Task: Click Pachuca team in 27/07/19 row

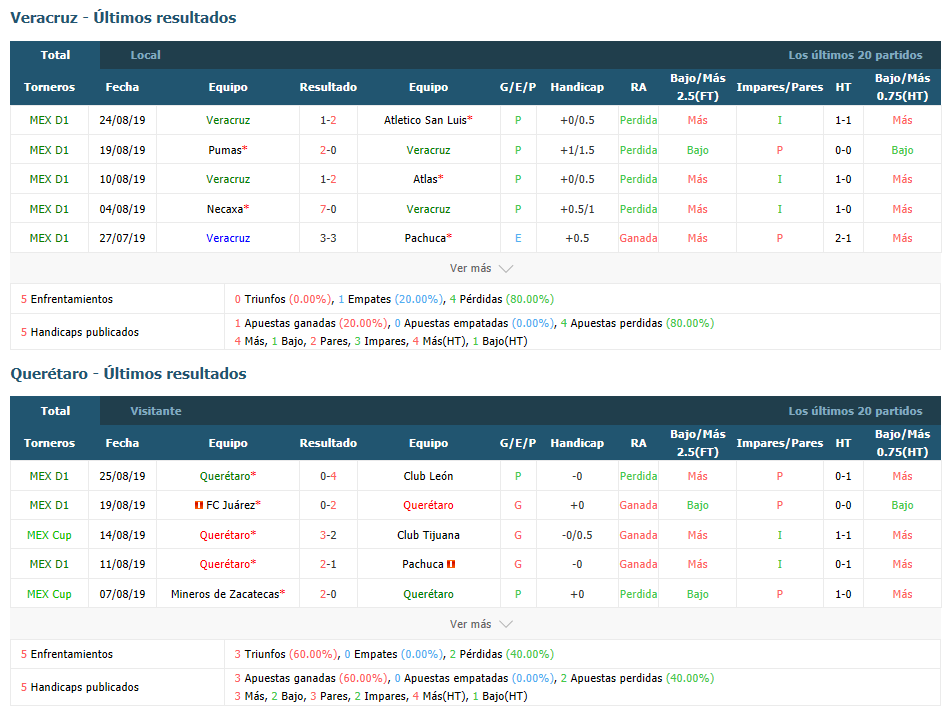Action: pos(425,238)
